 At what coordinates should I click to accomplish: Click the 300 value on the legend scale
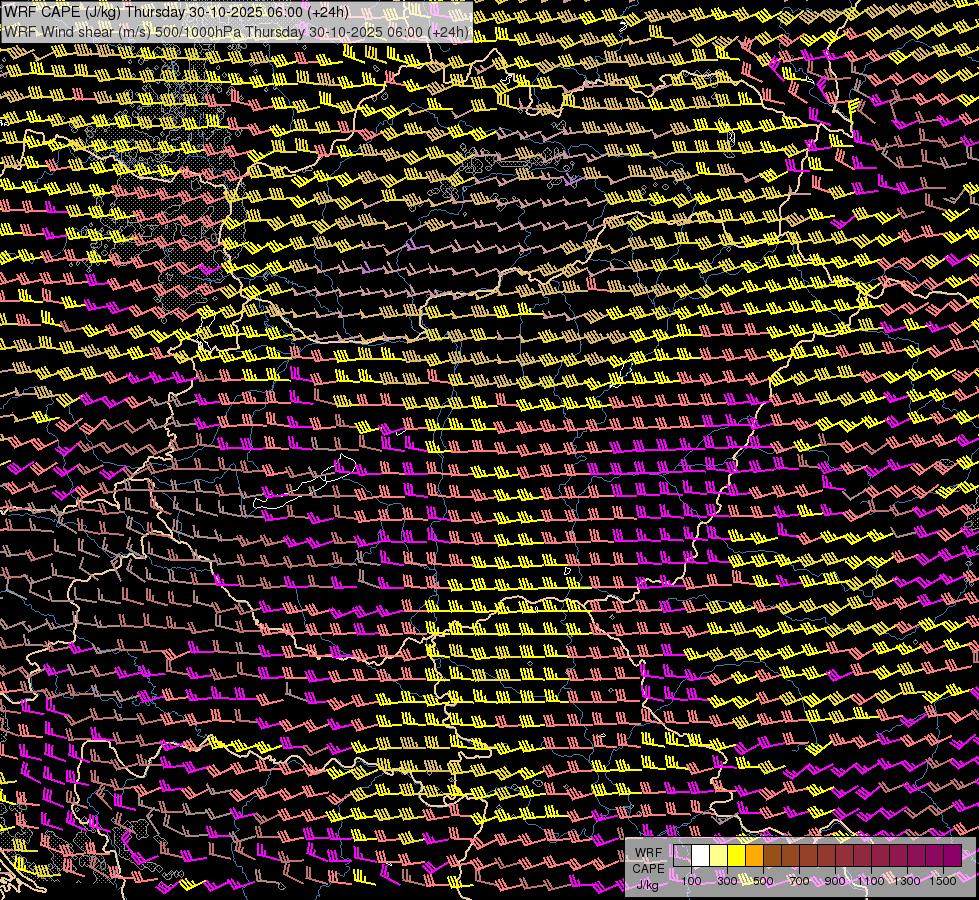(727, 881)
